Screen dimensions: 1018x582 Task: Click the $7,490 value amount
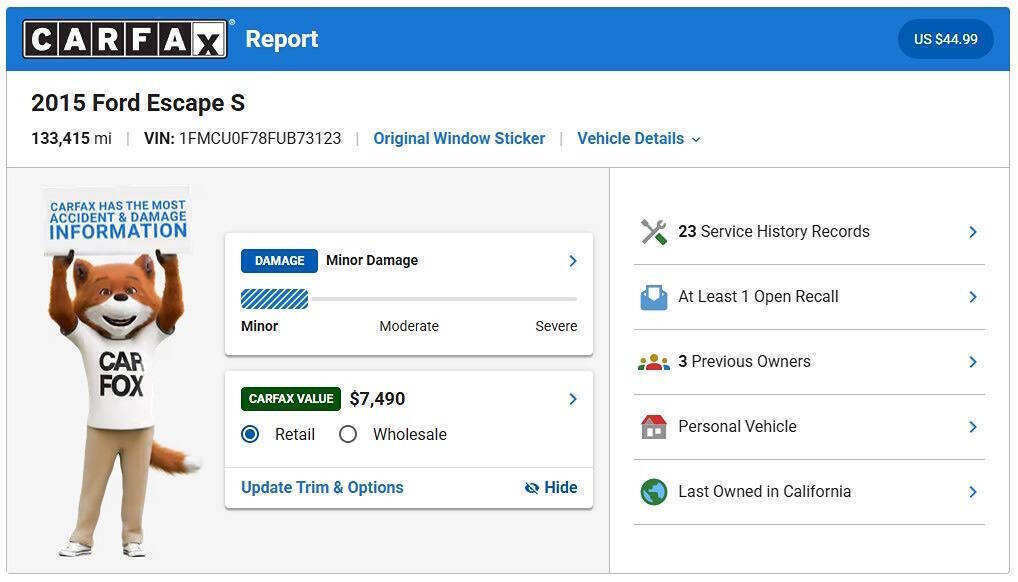(x=377, y=399)
